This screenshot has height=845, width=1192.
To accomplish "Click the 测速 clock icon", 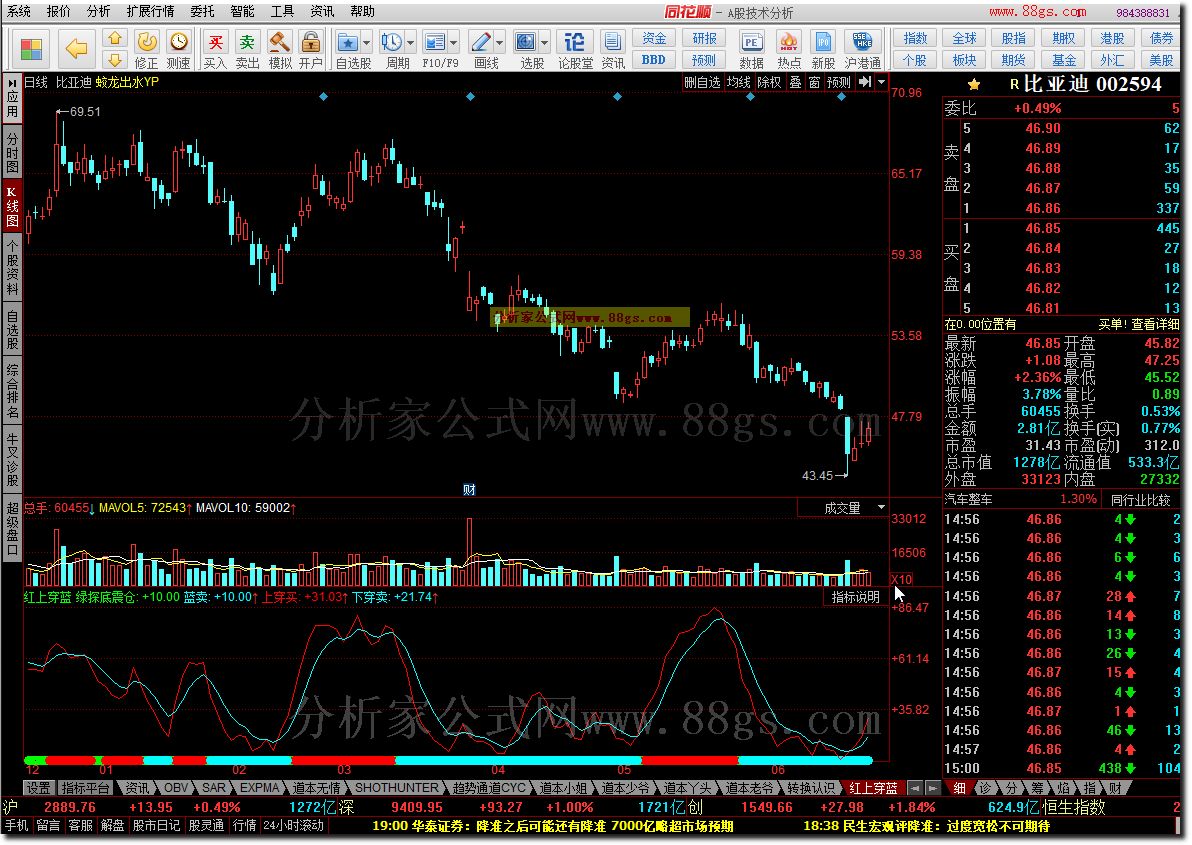I will pos(179,42).
